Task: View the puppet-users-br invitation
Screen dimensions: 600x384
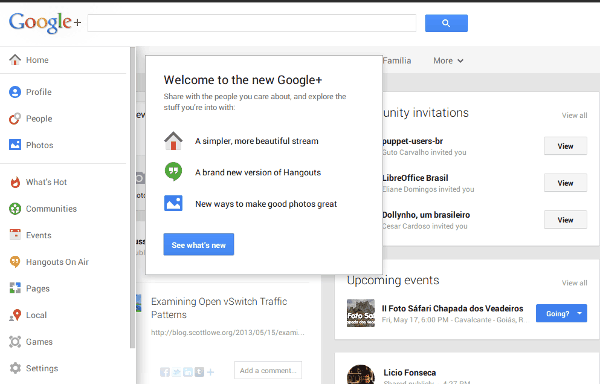Action: click(565, 146)
